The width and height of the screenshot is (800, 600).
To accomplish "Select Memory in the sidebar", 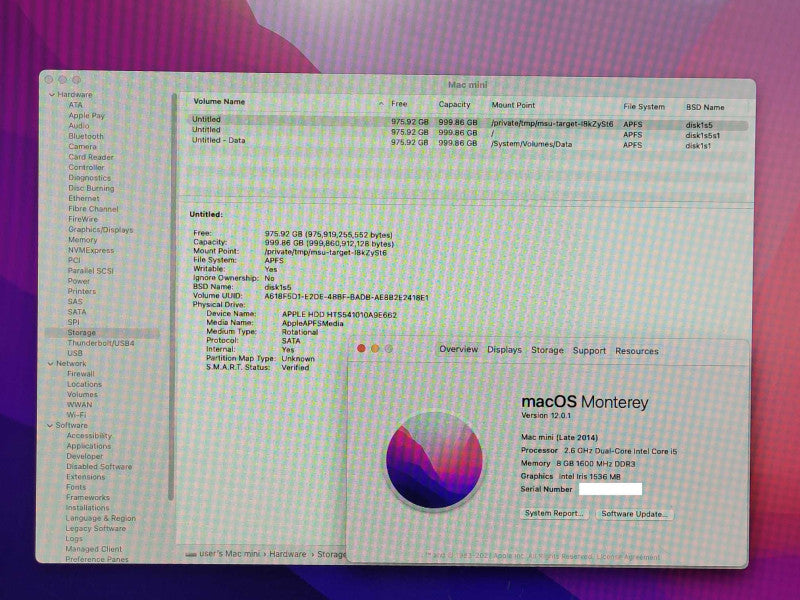I will click(82, 239).
